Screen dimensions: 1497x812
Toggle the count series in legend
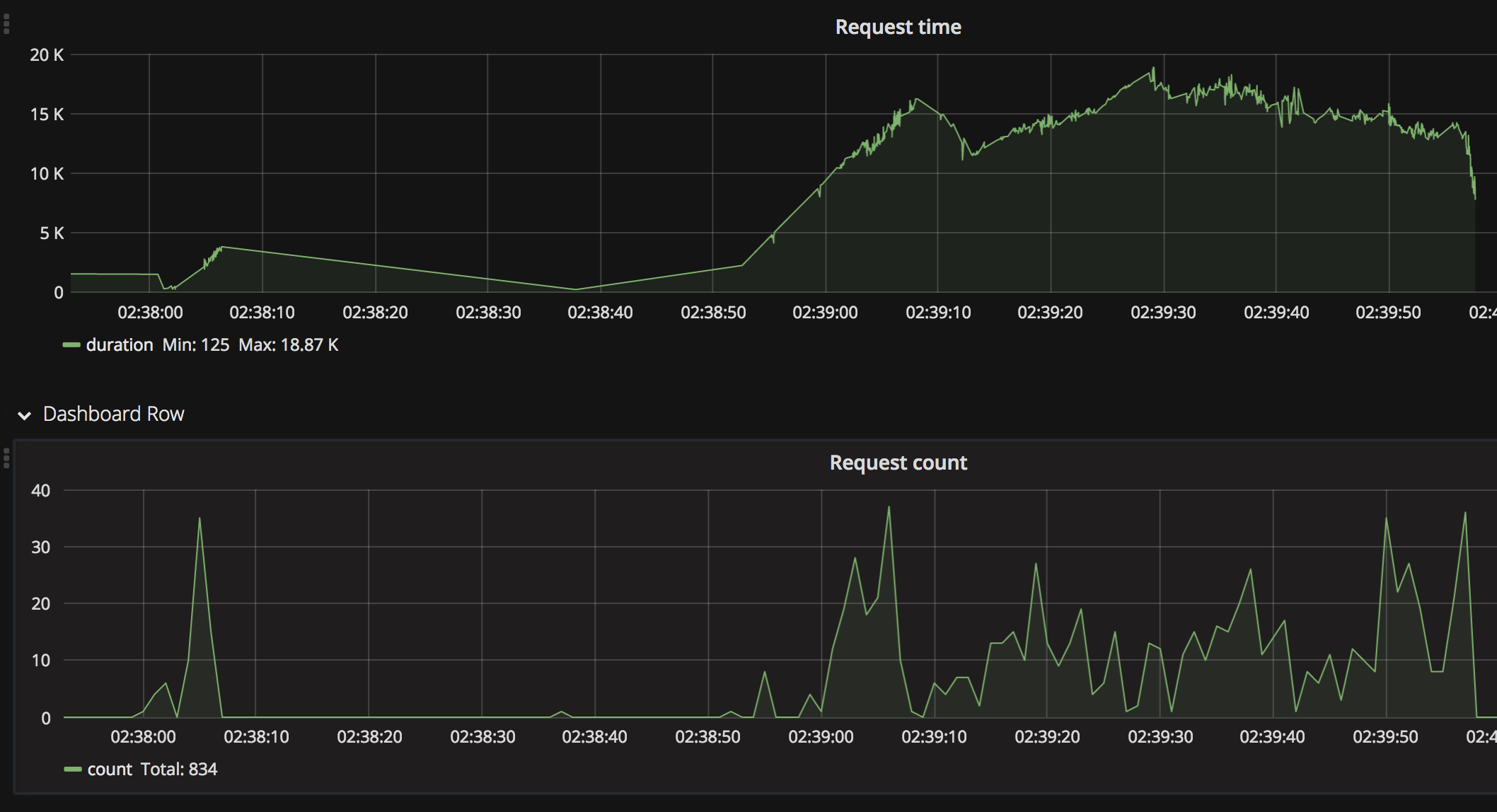point(110,770)
